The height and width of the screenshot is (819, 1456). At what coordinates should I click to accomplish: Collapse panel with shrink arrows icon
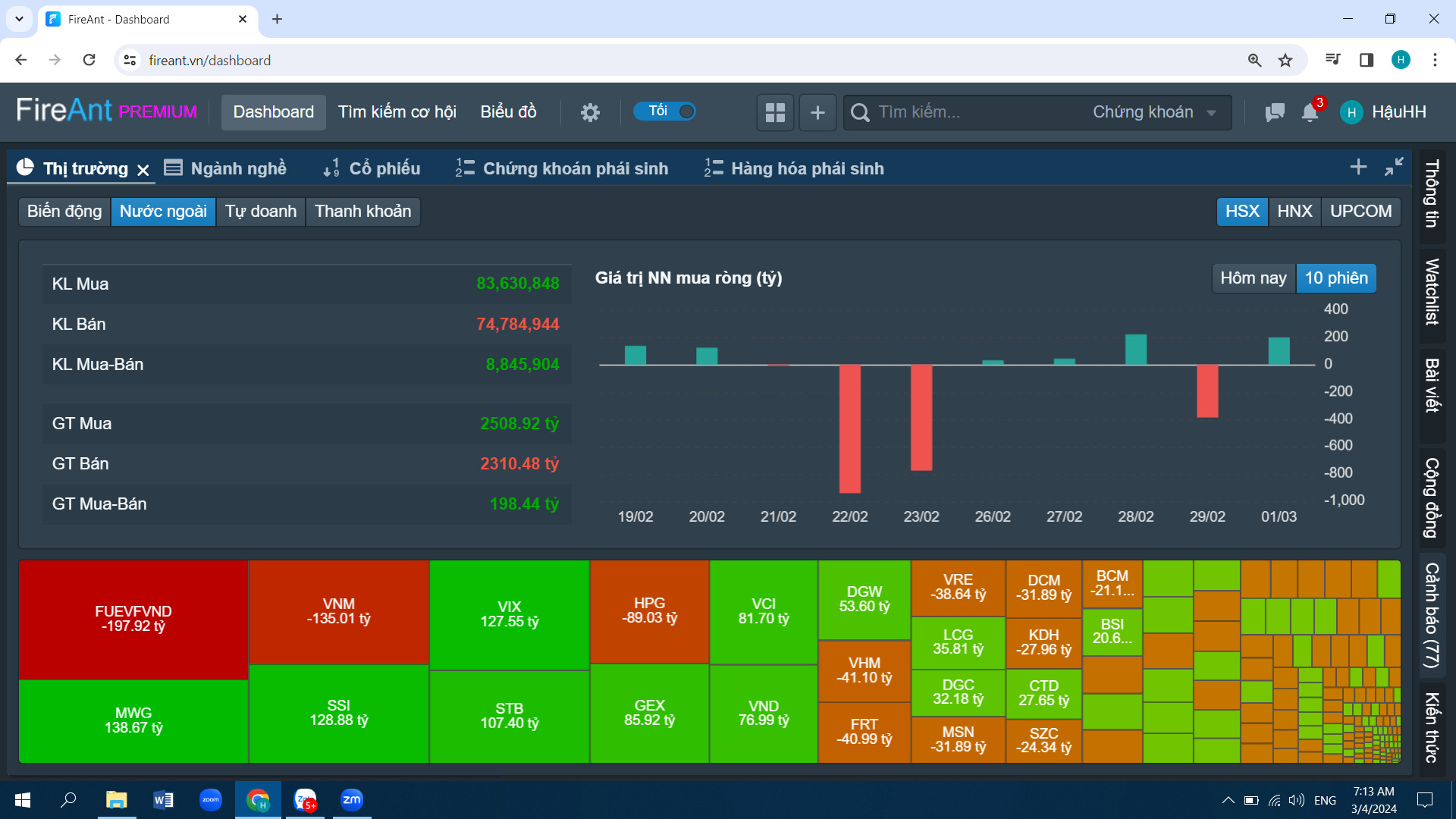pos(1394,167)
